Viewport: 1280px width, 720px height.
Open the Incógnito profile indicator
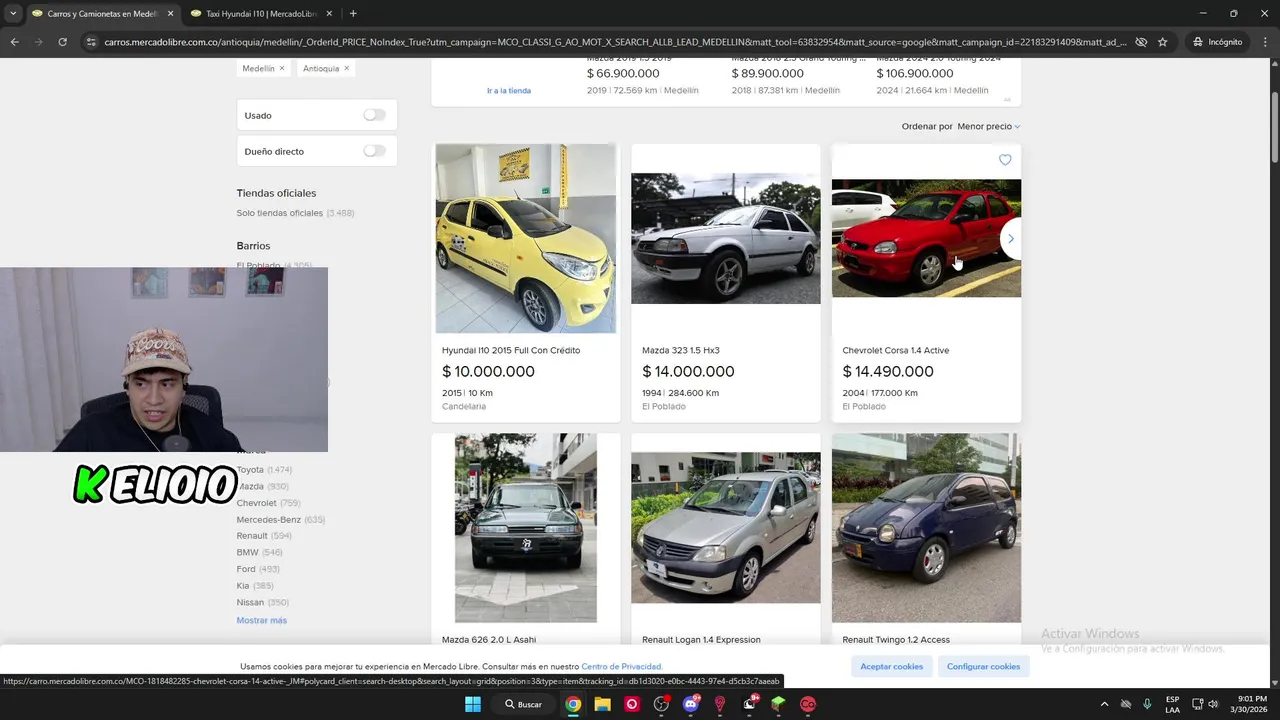(x=1218, y=42)
